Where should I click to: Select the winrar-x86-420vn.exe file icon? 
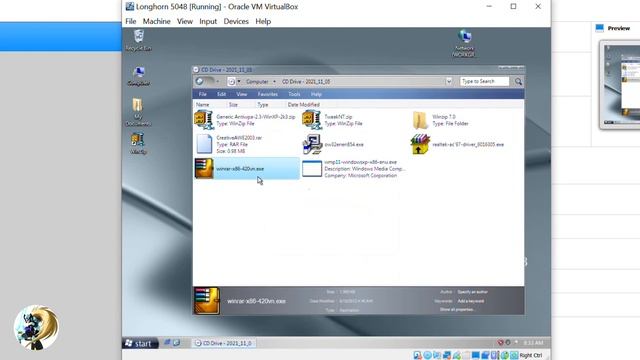[204, 169]
